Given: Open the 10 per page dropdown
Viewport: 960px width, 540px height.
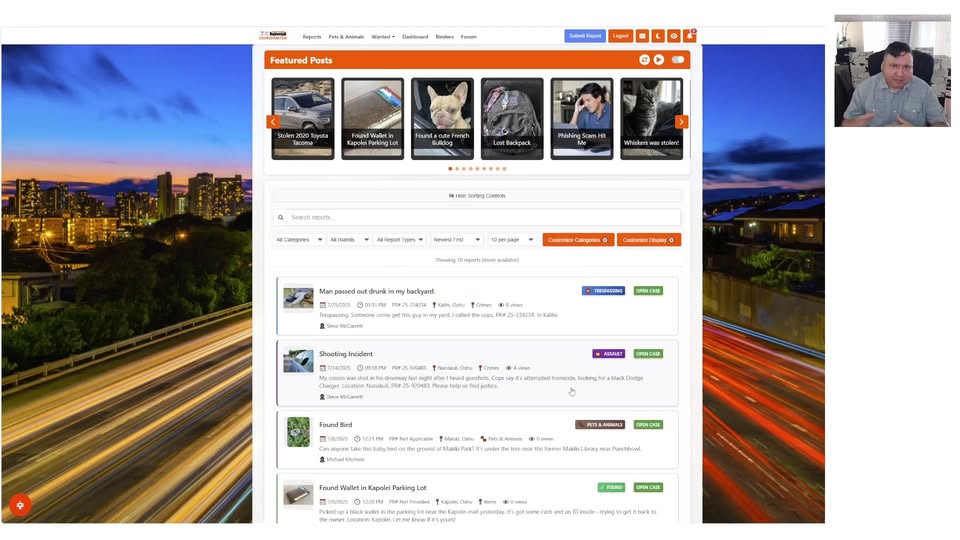Looking at the screenshot, I should pyautogui.click(x=511, y=240).
